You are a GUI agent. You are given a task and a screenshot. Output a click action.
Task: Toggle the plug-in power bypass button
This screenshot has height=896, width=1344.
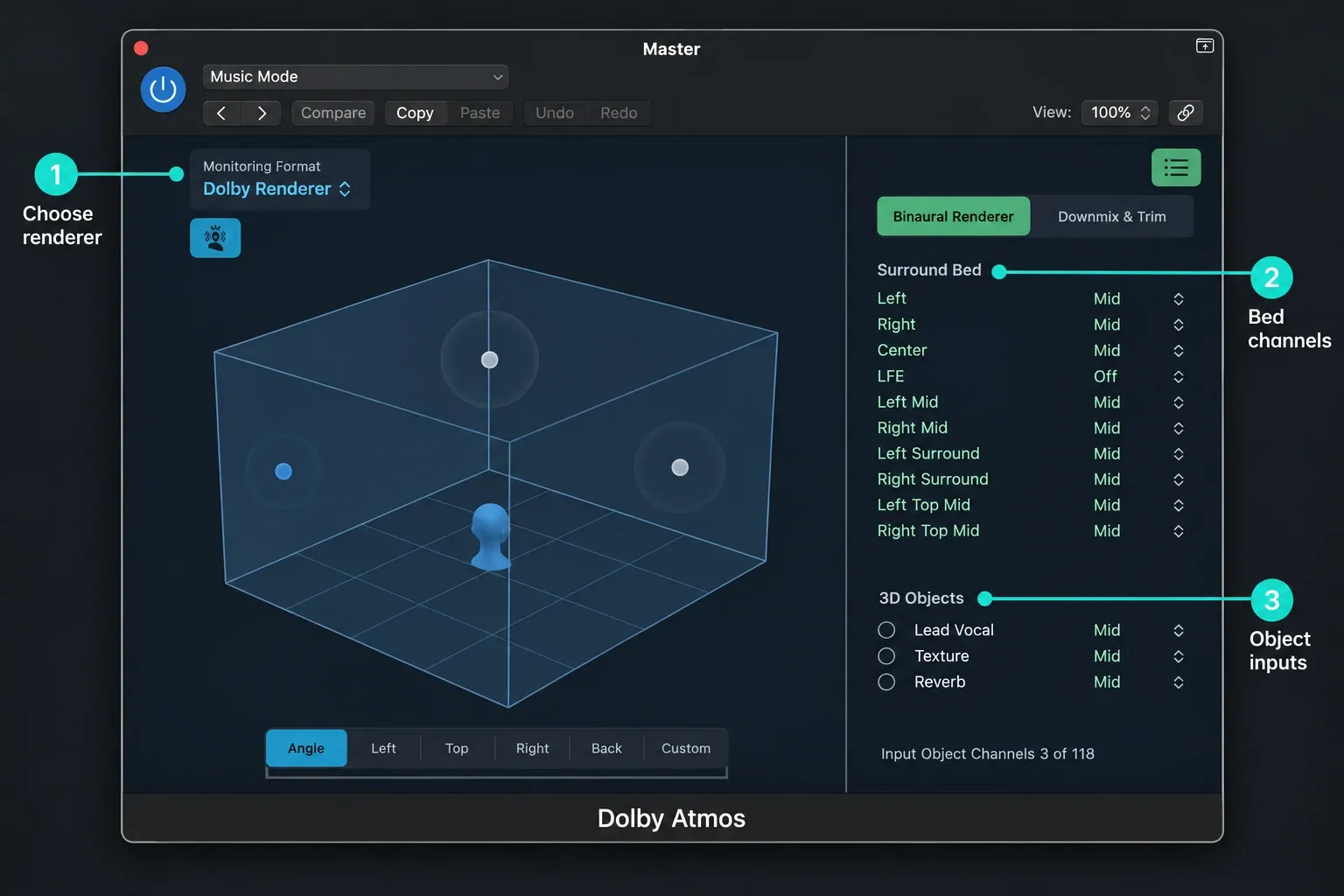(163, 89)
